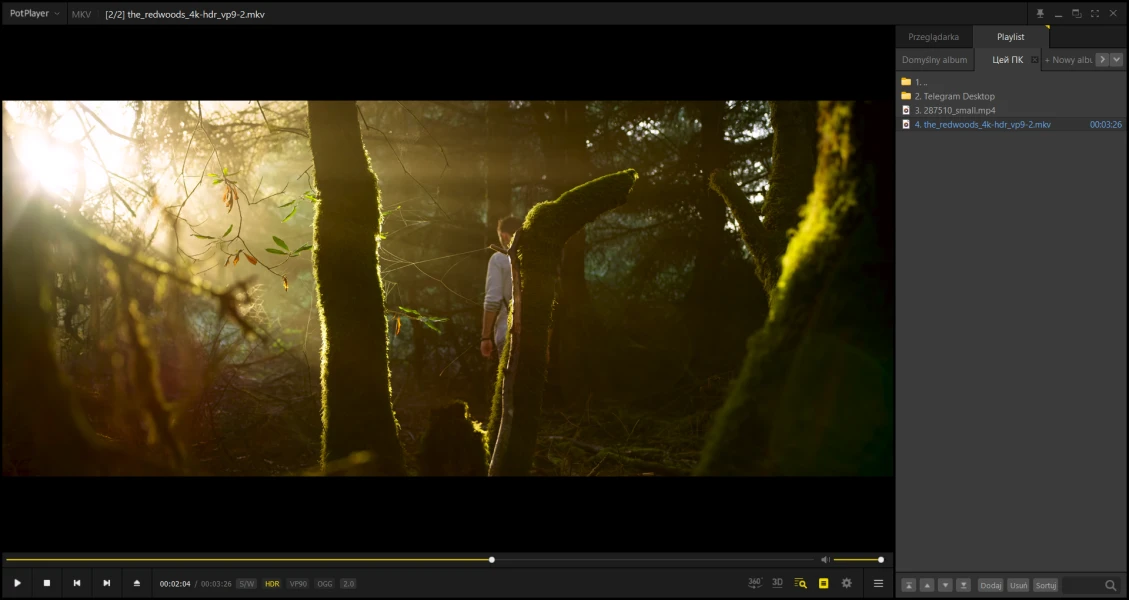Click the eject/open file icon

pyautogui.click(x=137, y=583)
